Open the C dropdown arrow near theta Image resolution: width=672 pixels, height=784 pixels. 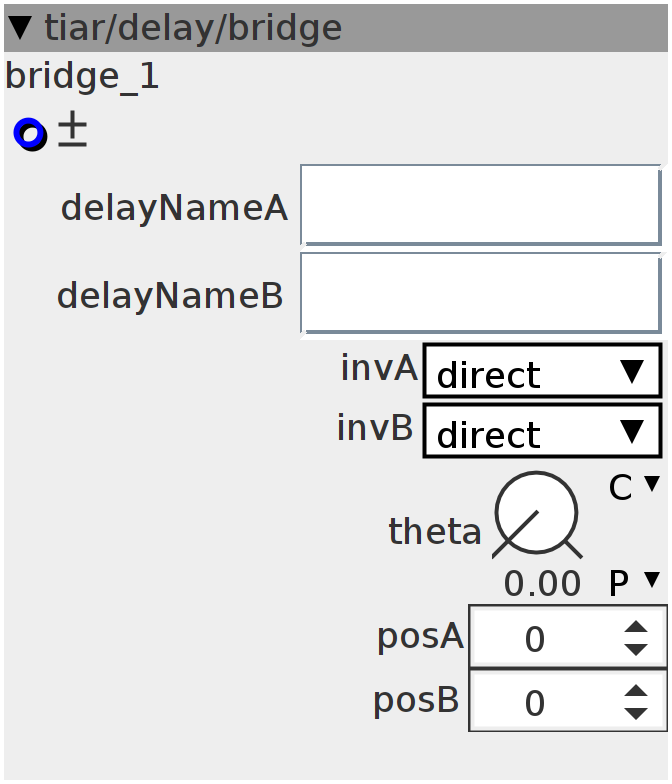[x=652, y=485]
